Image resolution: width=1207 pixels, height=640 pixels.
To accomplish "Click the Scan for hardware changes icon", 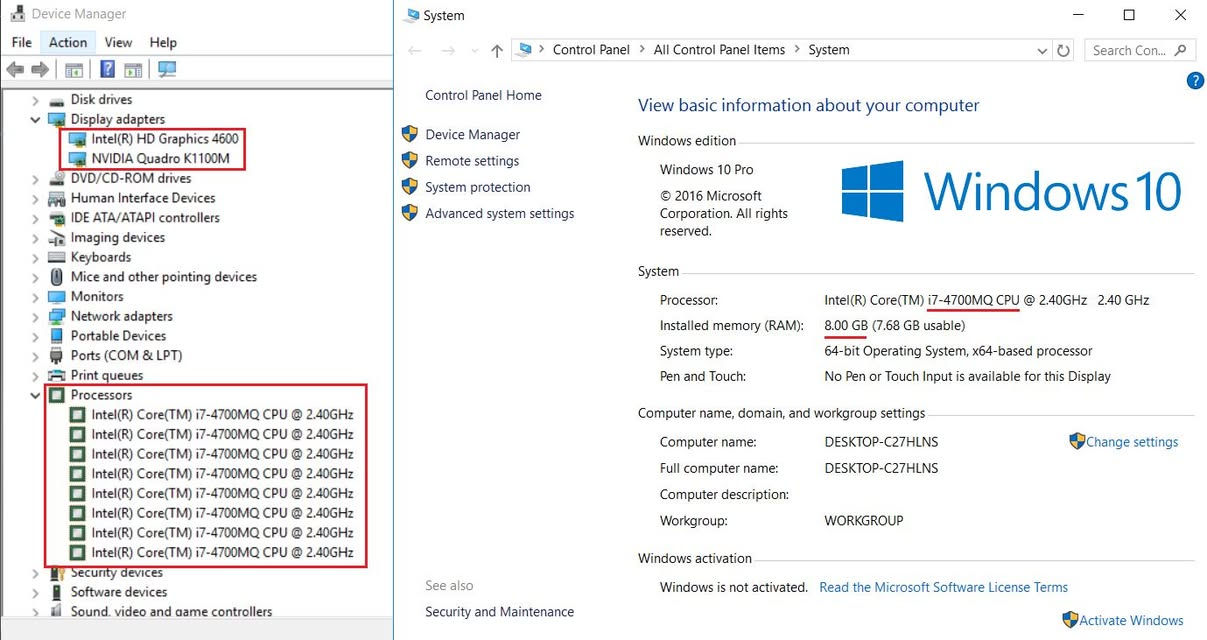I will tap(167, 69).
